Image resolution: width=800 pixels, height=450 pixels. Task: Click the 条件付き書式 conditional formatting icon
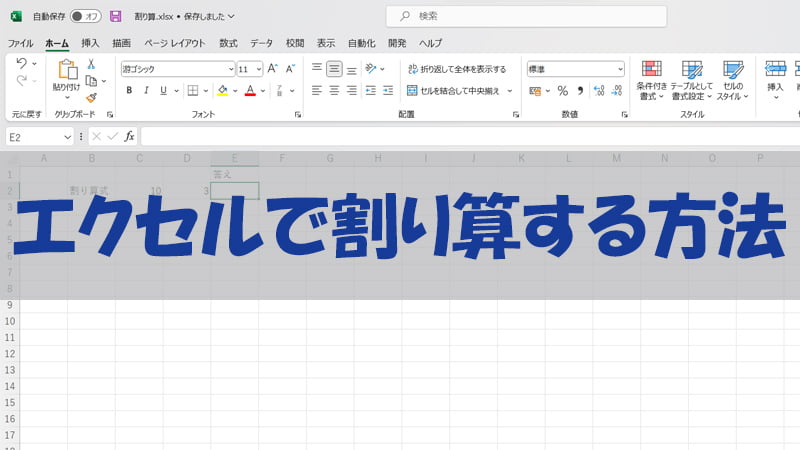[651, 78]
